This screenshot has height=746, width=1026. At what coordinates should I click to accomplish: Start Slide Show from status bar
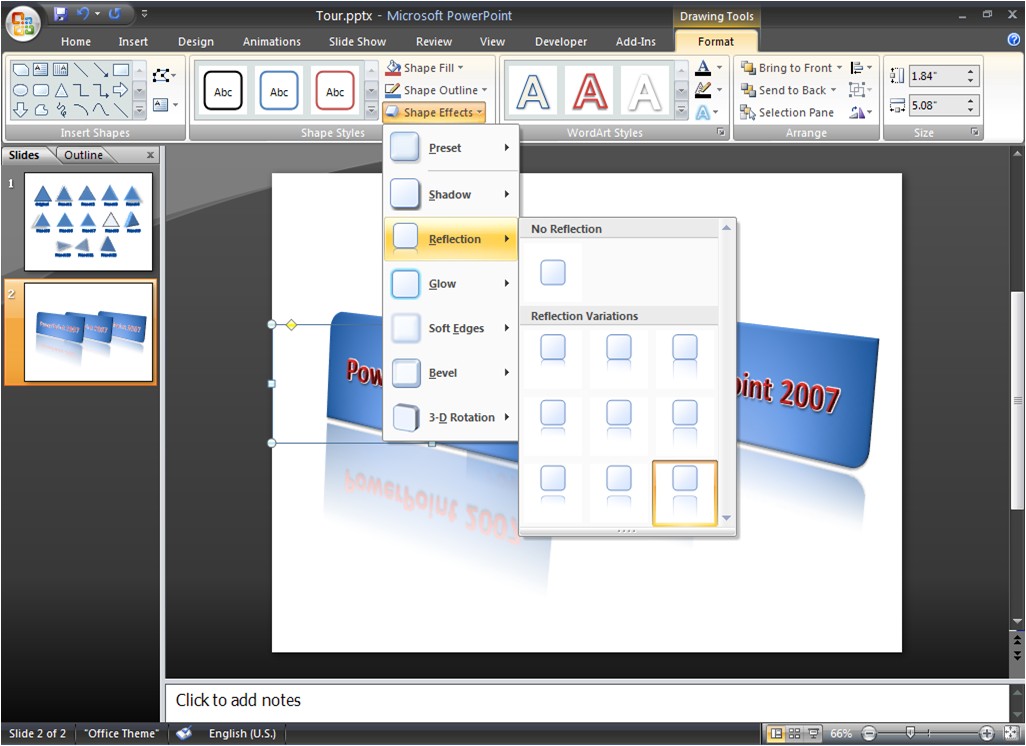(813, 734)
